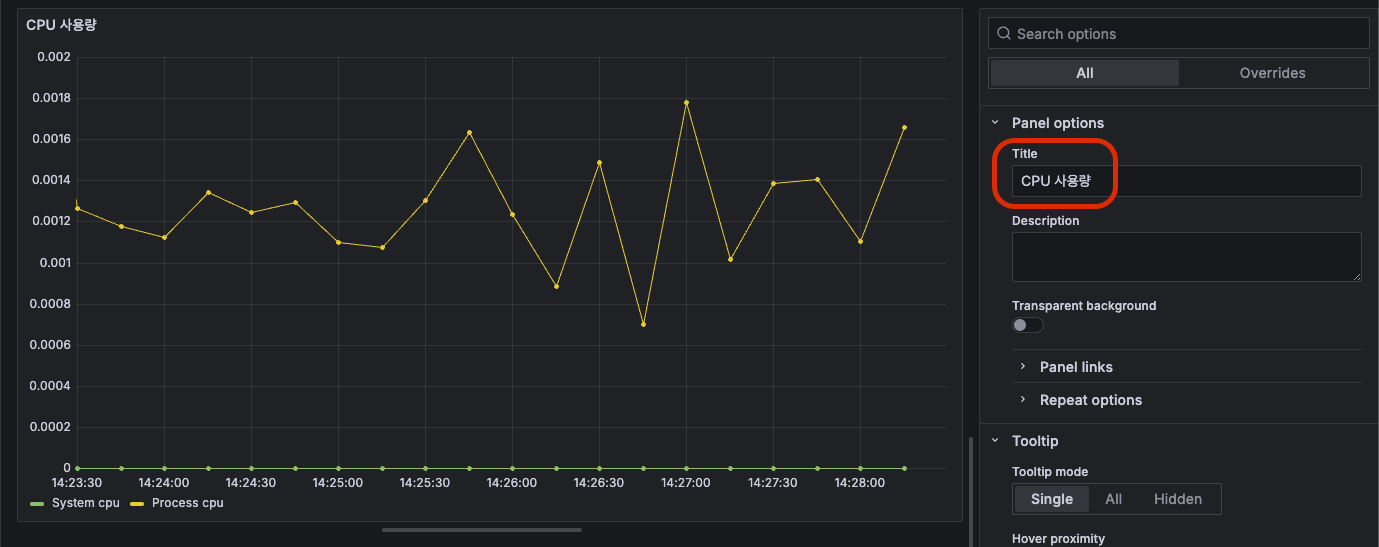Toggle Transparent background switch
The width and height of the screenshot is (1379, 547).
point(1027,325)
